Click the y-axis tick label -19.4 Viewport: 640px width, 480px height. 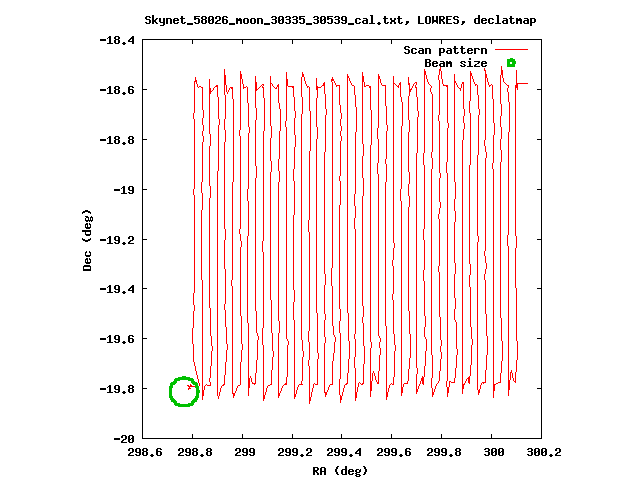tap(117, 289)
